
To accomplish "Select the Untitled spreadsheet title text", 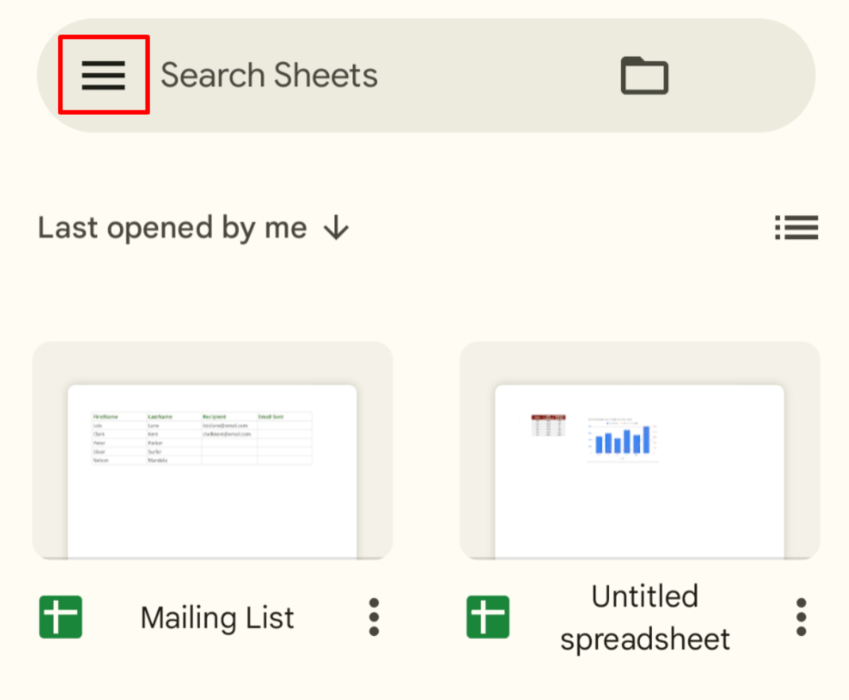I will (645, 617).
